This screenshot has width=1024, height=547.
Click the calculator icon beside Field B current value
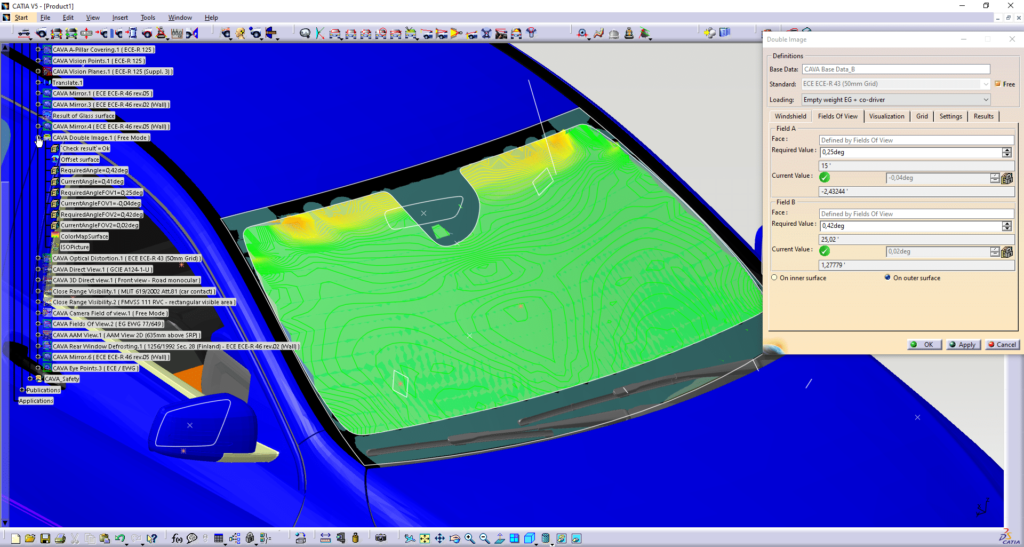pyautogui.click(x=1006, y=252)
